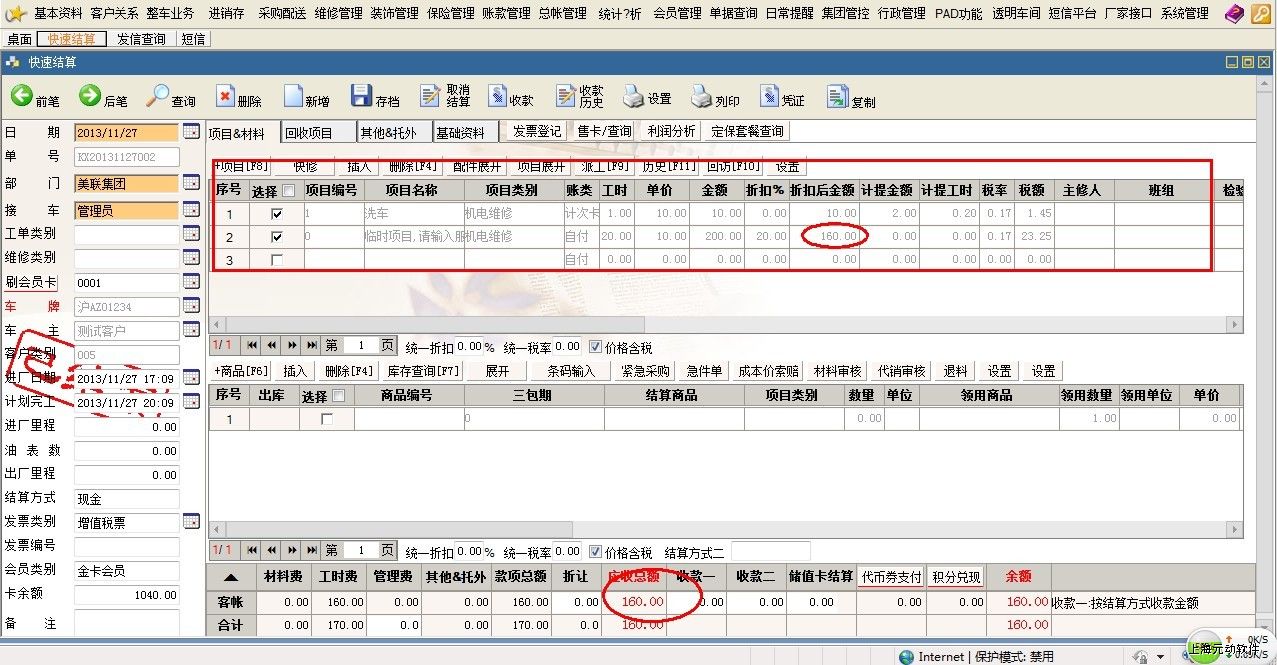Click the 刷会员卡 member card input field
Viewport: 1277px width, 665px height.
pyautogui.click(x=127, y=283)
